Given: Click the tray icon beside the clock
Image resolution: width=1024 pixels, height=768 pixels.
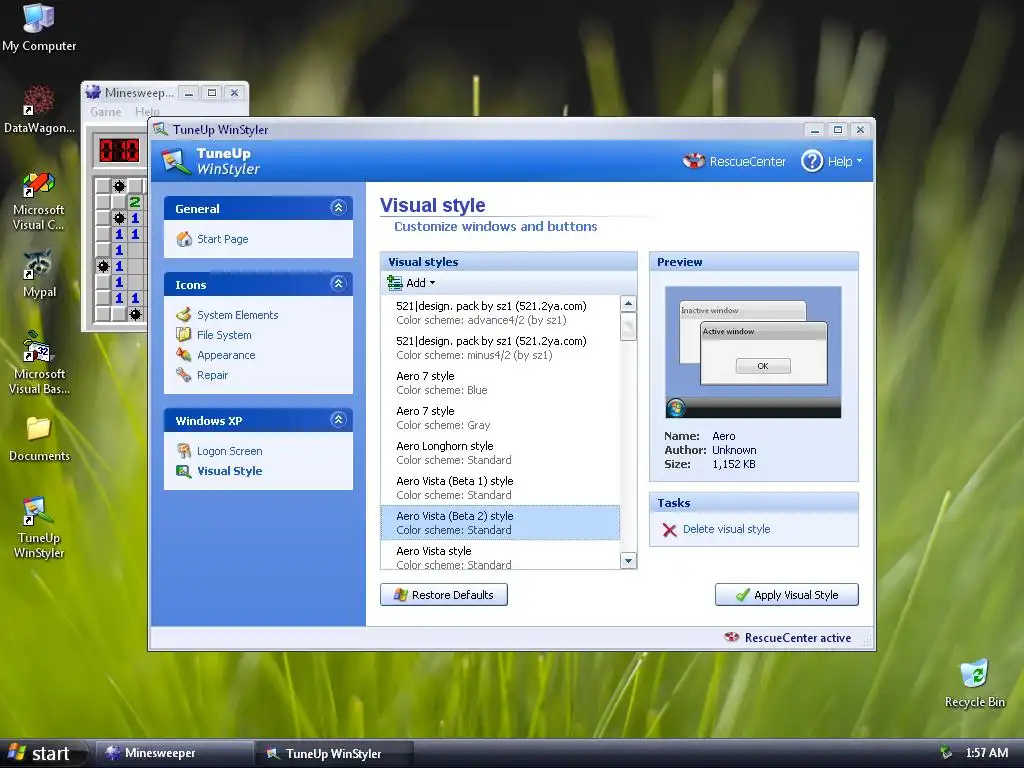Looking at the screenshot, I should (945, 752).
